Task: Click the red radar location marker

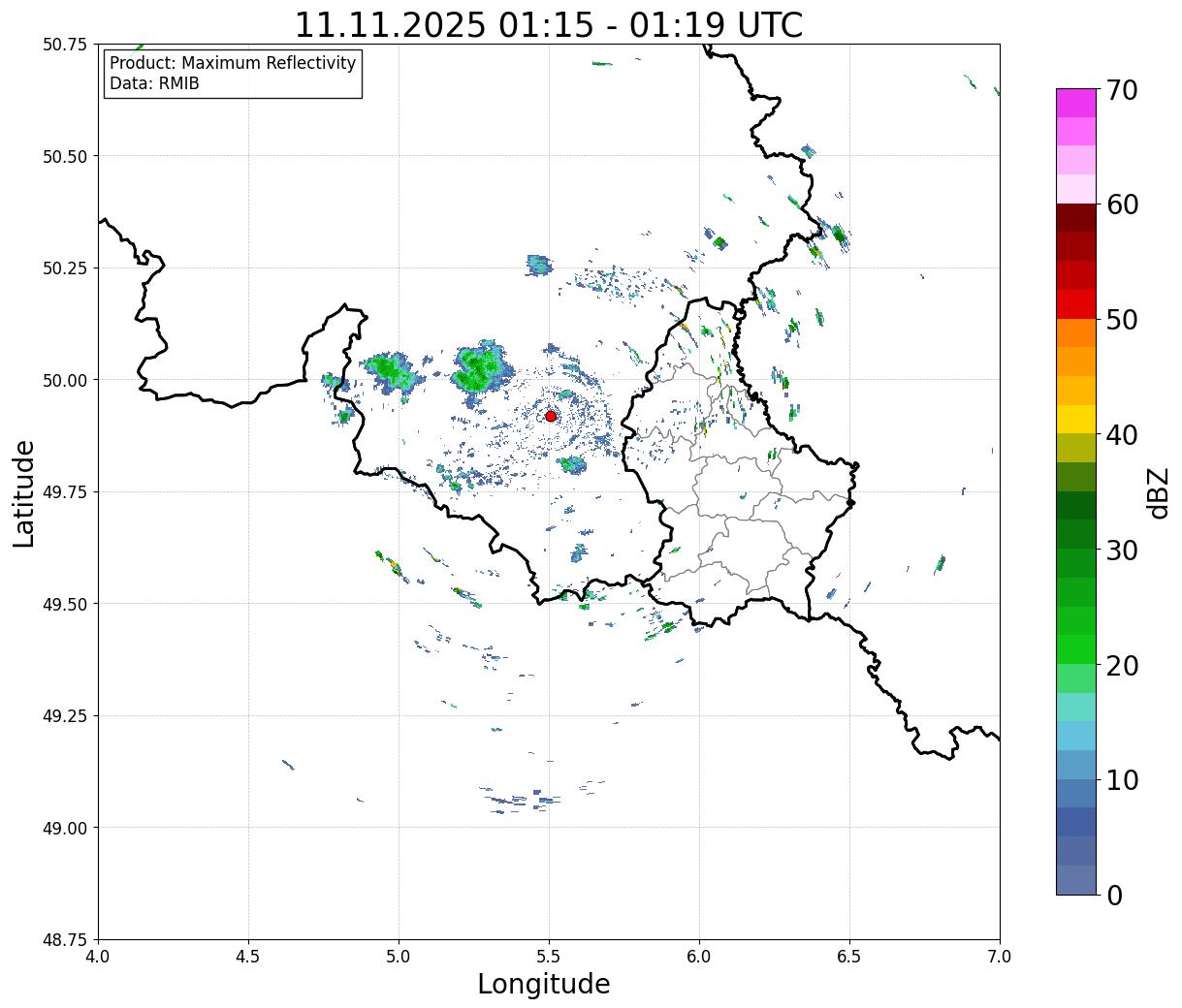Action: 551,416
